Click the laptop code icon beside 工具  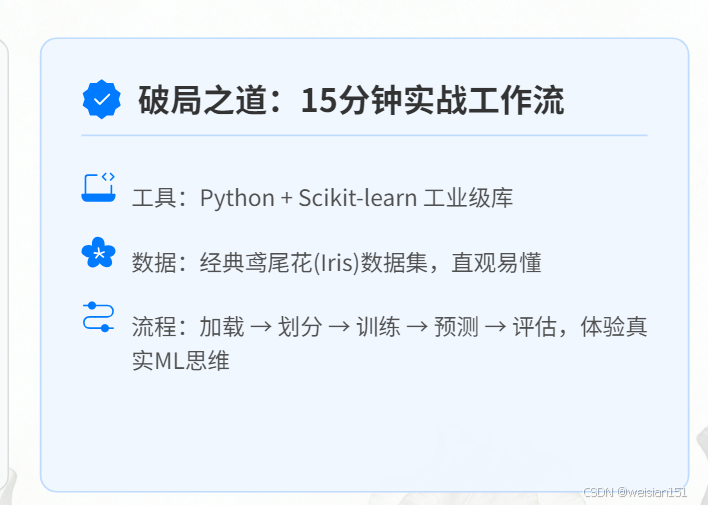point(98,187)
